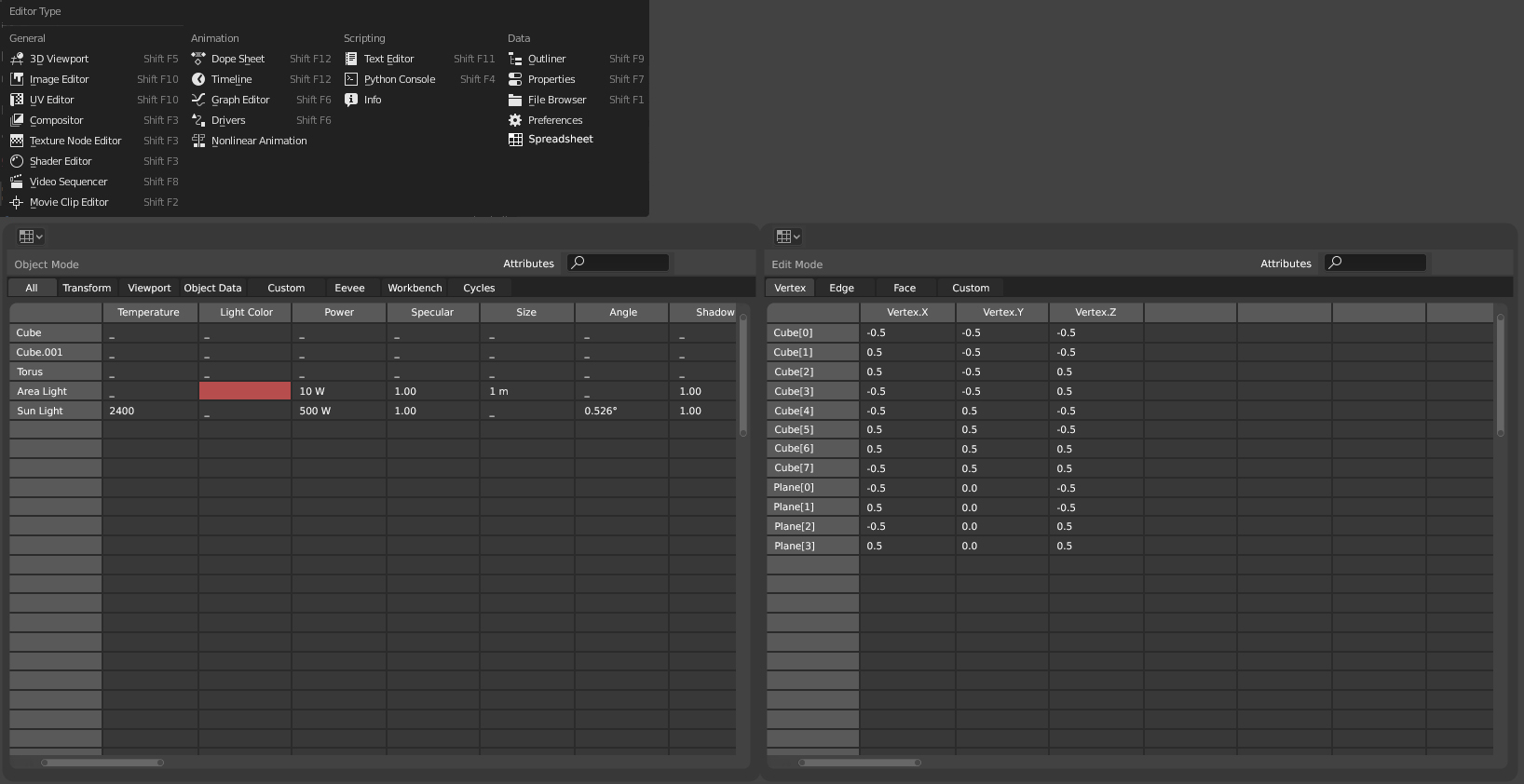Click the Vertex.X column header
1524x784 pixels.
(907, 312)
